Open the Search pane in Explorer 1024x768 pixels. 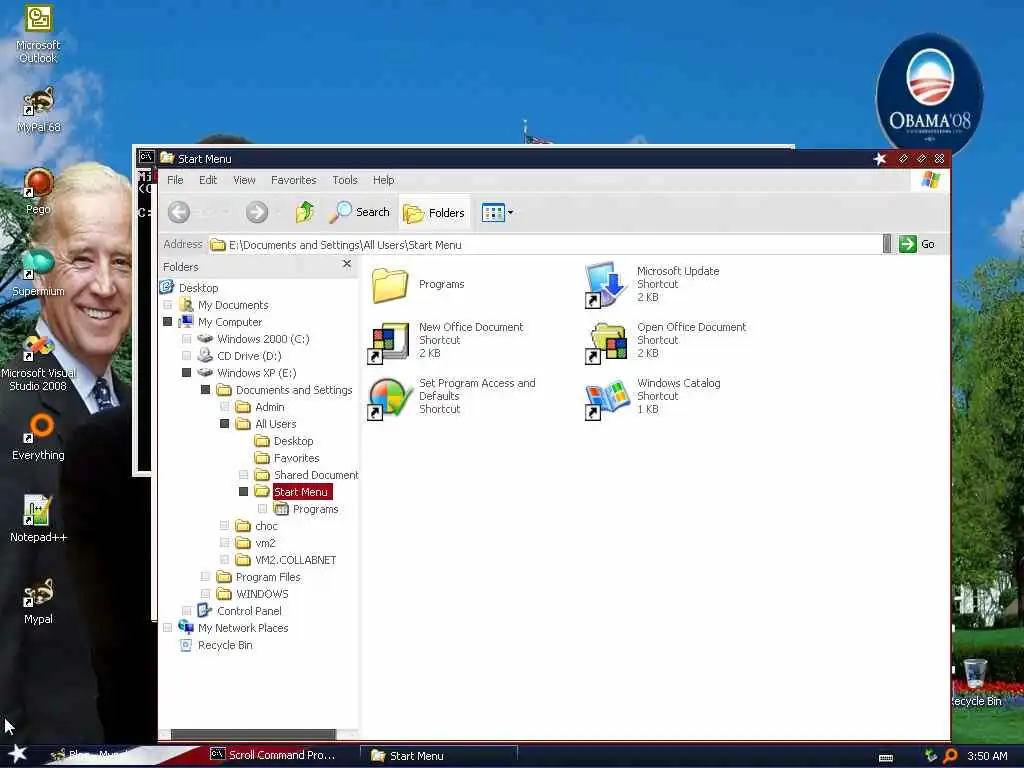point(360,212)
